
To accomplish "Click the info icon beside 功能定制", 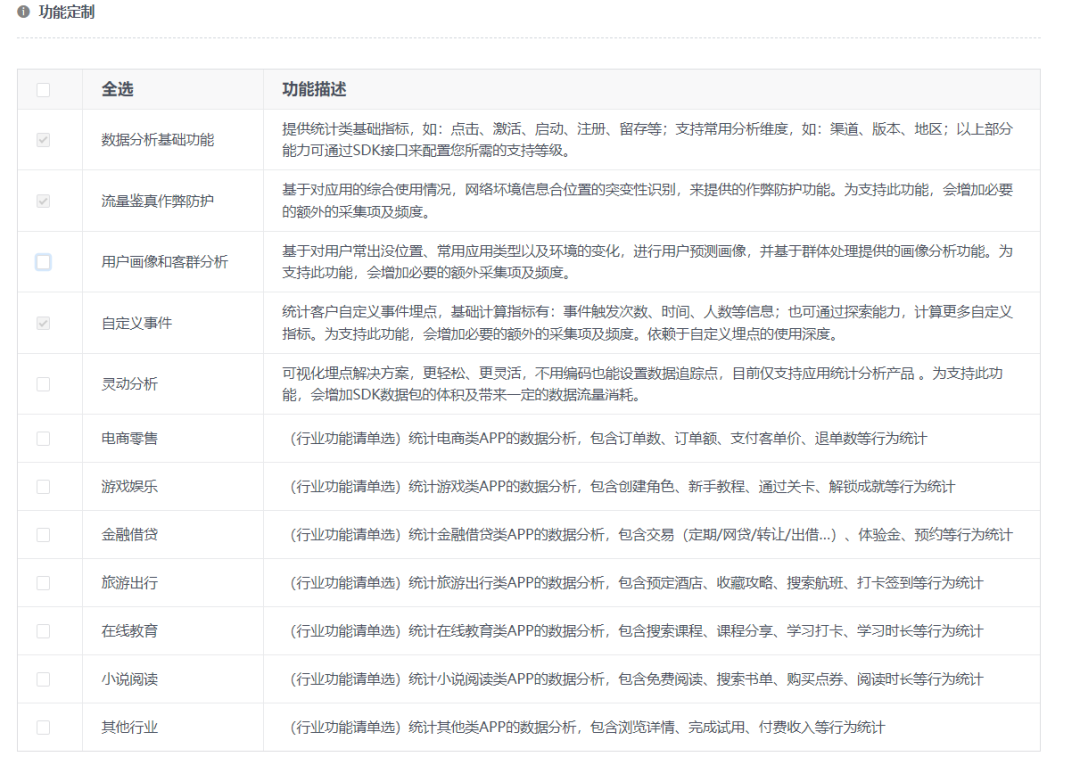I will (24, 13).
